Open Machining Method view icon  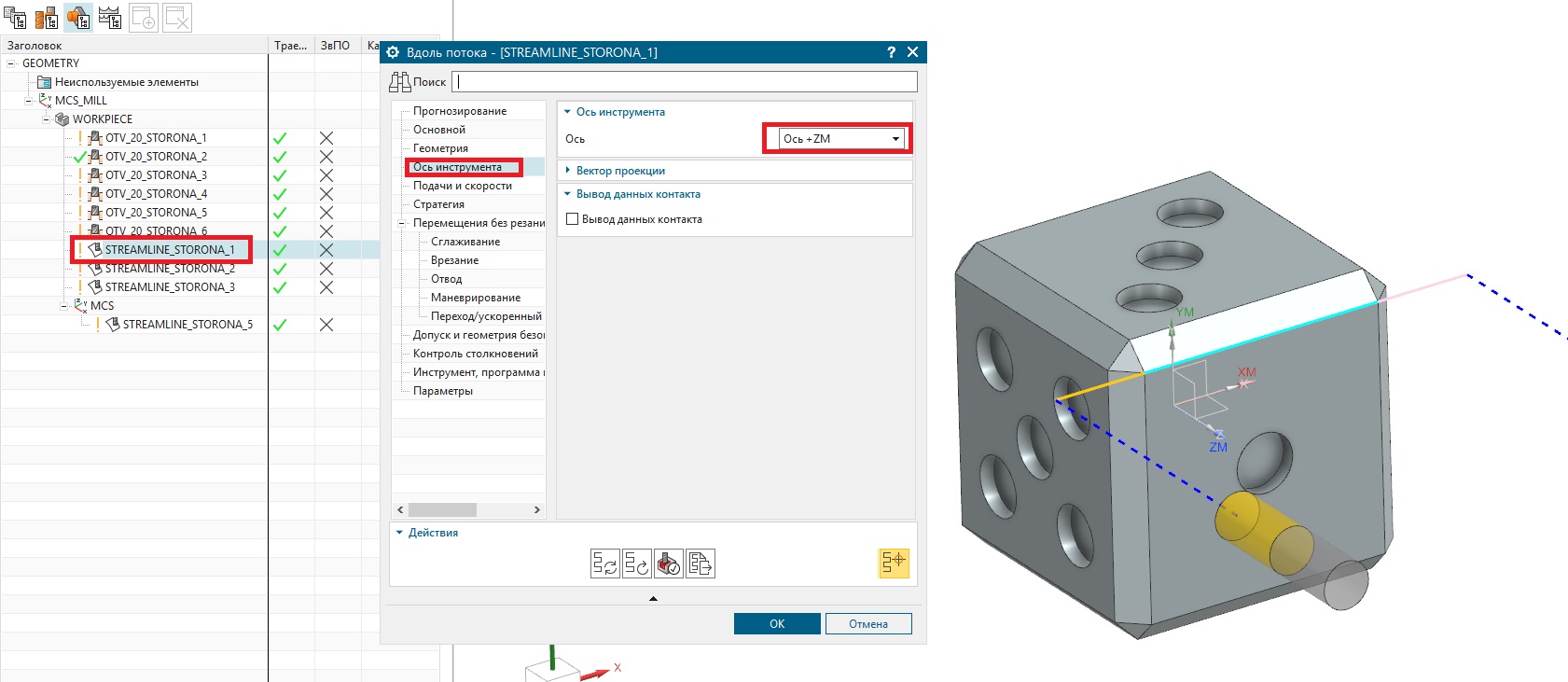(110, 18)
